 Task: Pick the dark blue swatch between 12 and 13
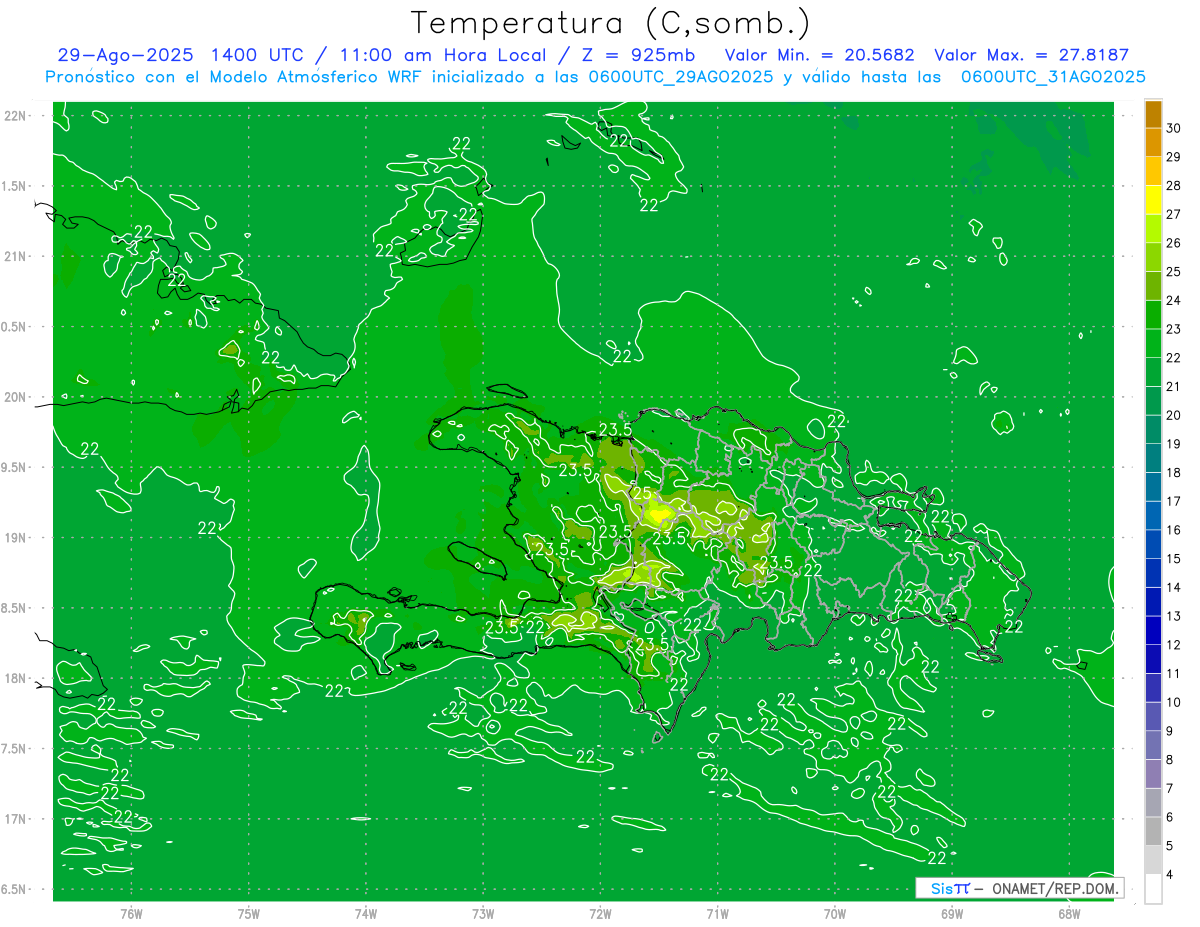[x=1153, y=630]
